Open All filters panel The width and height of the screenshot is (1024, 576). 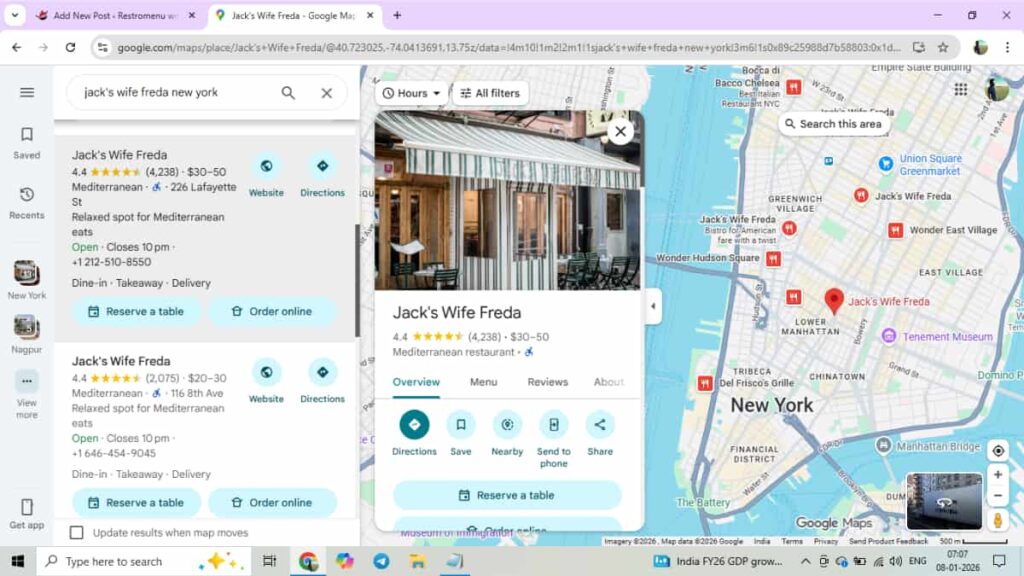[490, 93]
